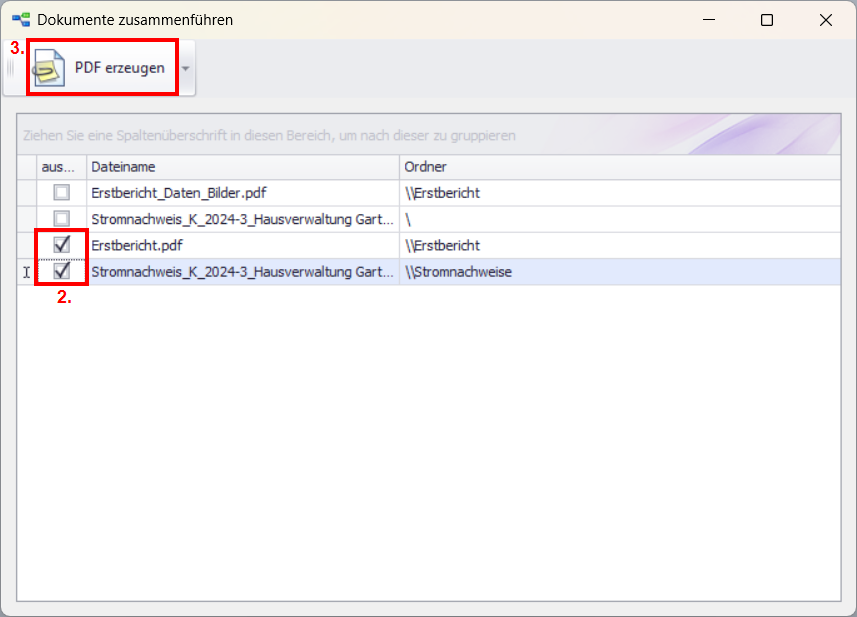Click the PDF erzeugen toolbar button

(102, 68)
